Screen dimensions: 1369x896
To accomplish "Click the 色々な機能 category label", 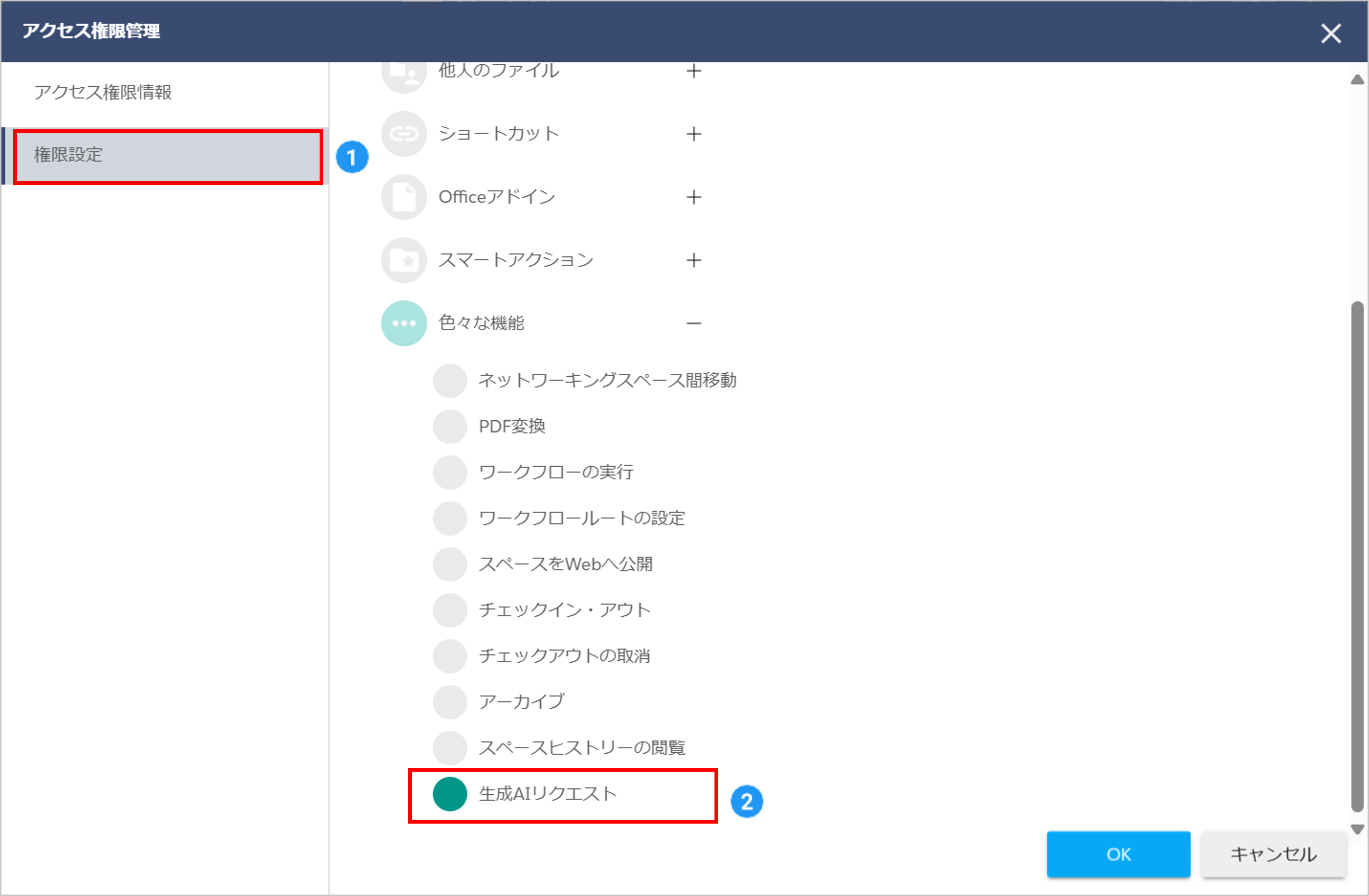I will pos(481,323).
